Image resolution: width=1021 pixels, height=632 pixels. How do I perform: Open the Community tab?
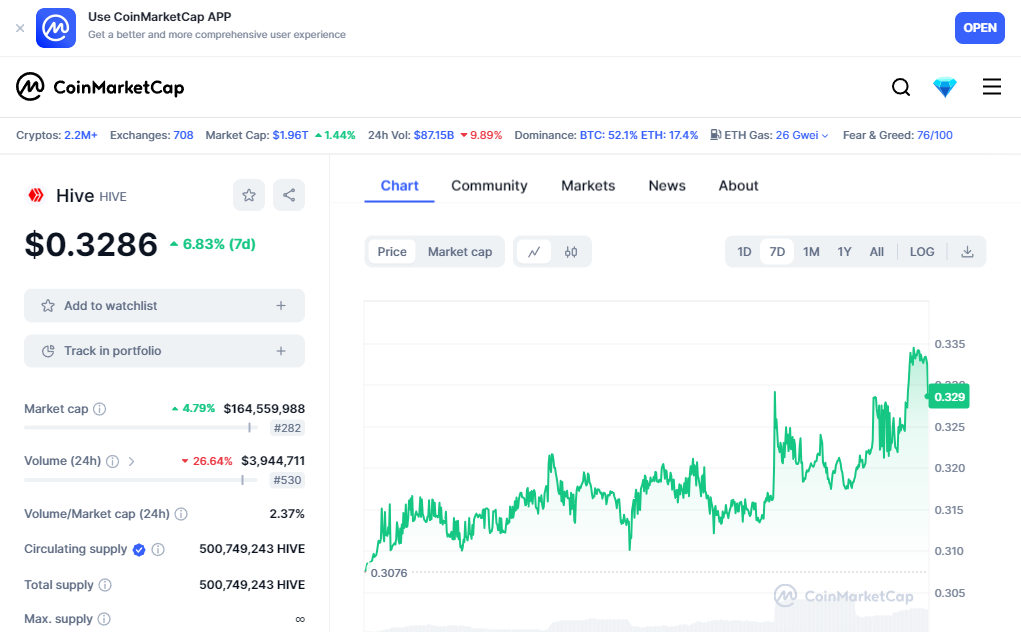[489, 186]
